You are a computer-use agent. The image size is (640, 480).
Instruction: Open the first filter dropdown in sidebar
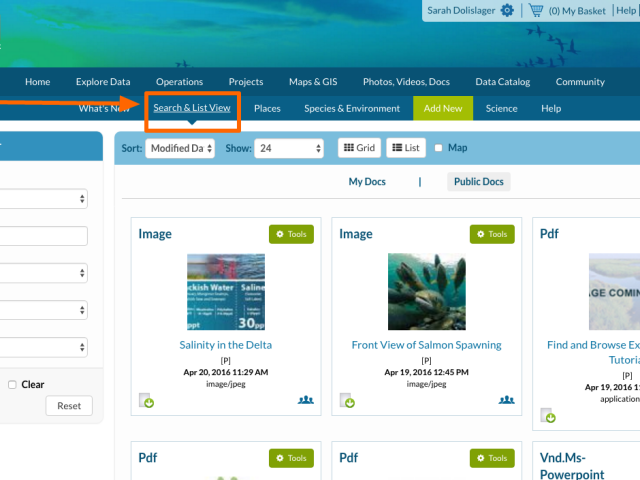[44, 199]
